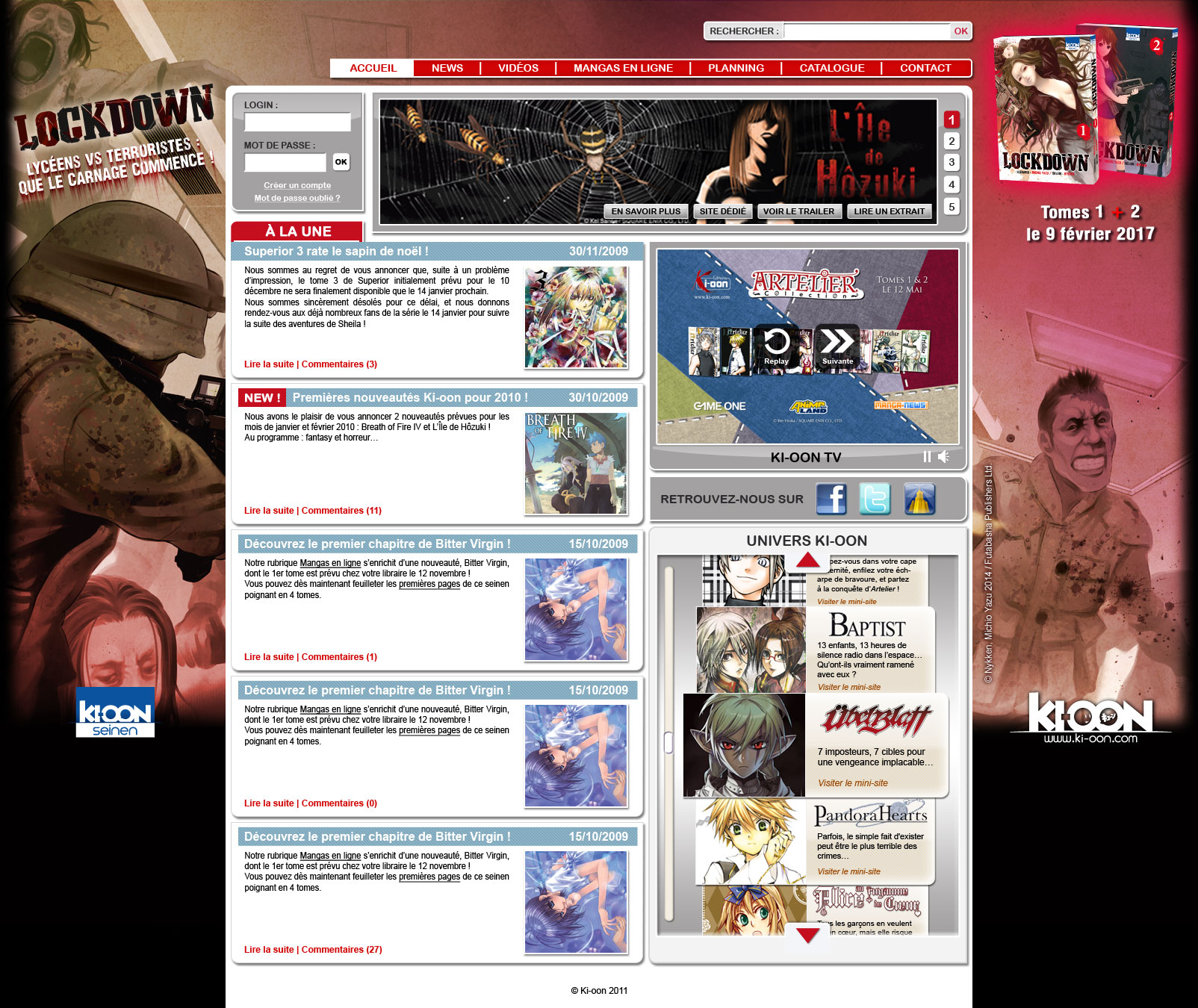This screenshot has height=1008, width=1198.
Task: Click premières pages link in the article above Commentaires (27)
Action: pos(429,877)
